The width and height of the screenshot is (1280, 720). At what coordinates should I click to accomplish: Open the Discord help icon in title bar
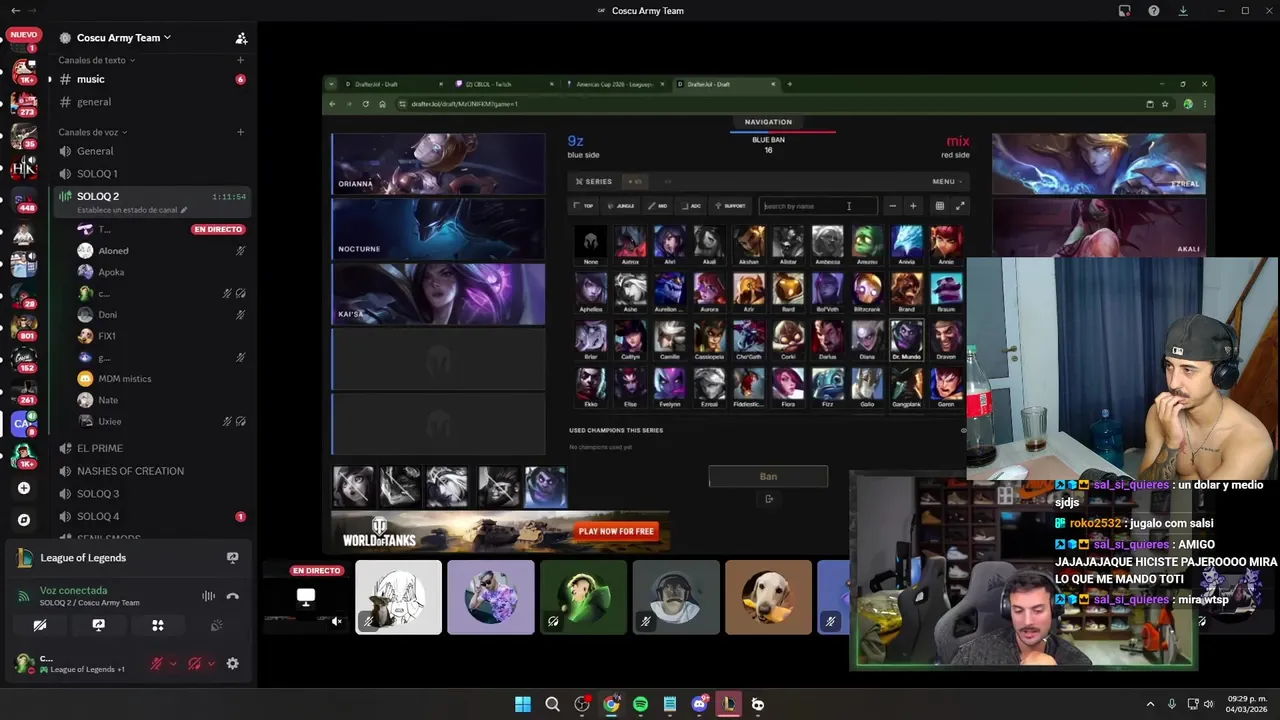pos(1154,11)
